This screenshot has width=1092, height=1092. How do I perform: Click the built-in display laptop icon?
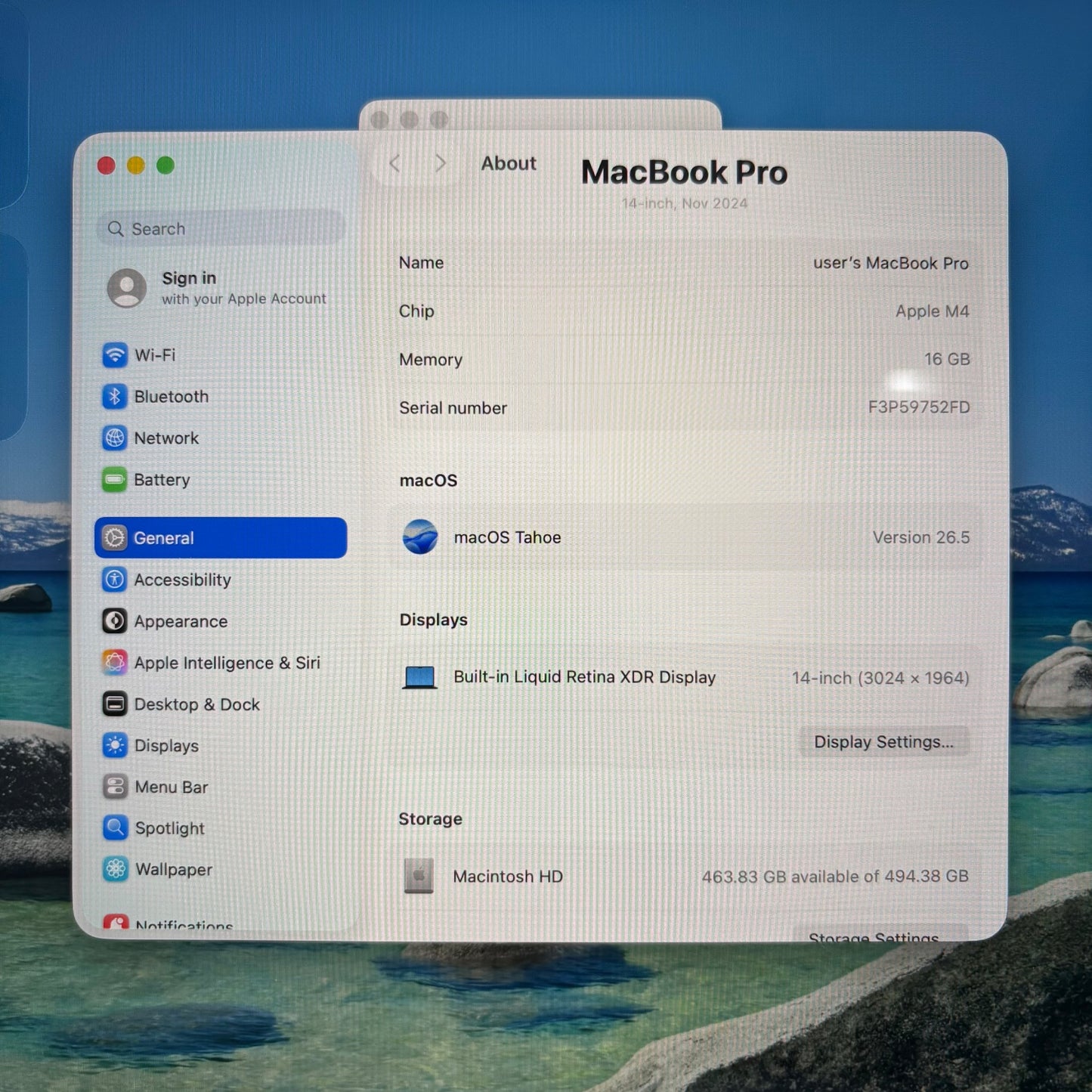point(419,677)
